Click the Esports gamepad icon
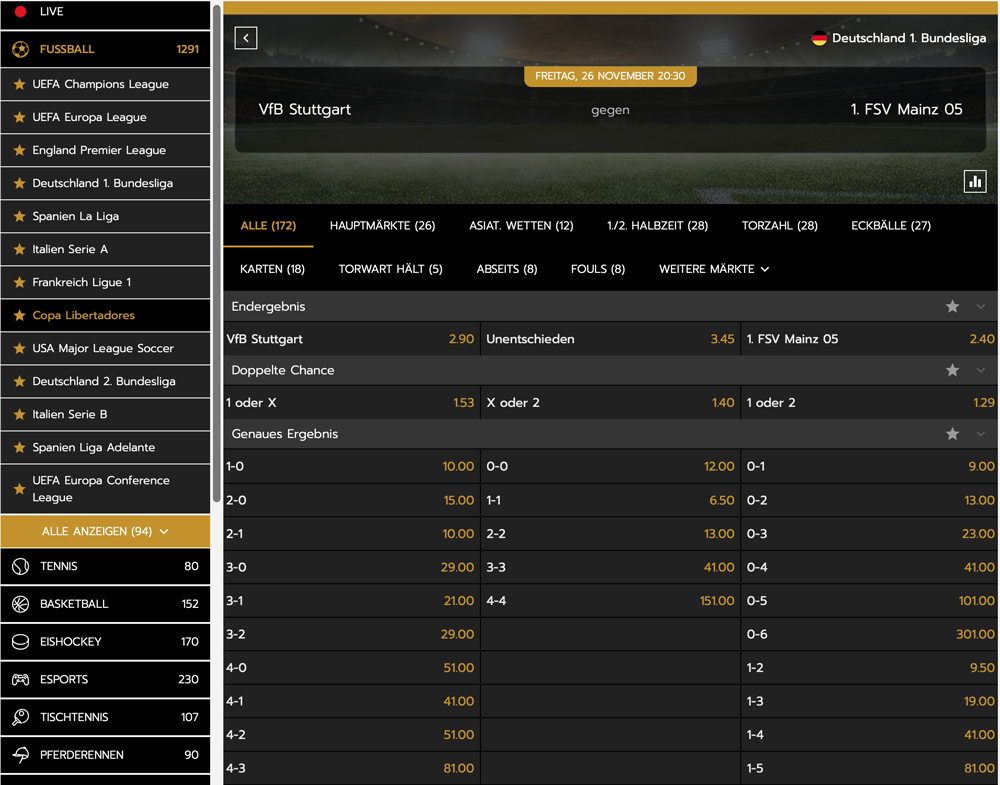1000x785 pixels. click(20, 679)
